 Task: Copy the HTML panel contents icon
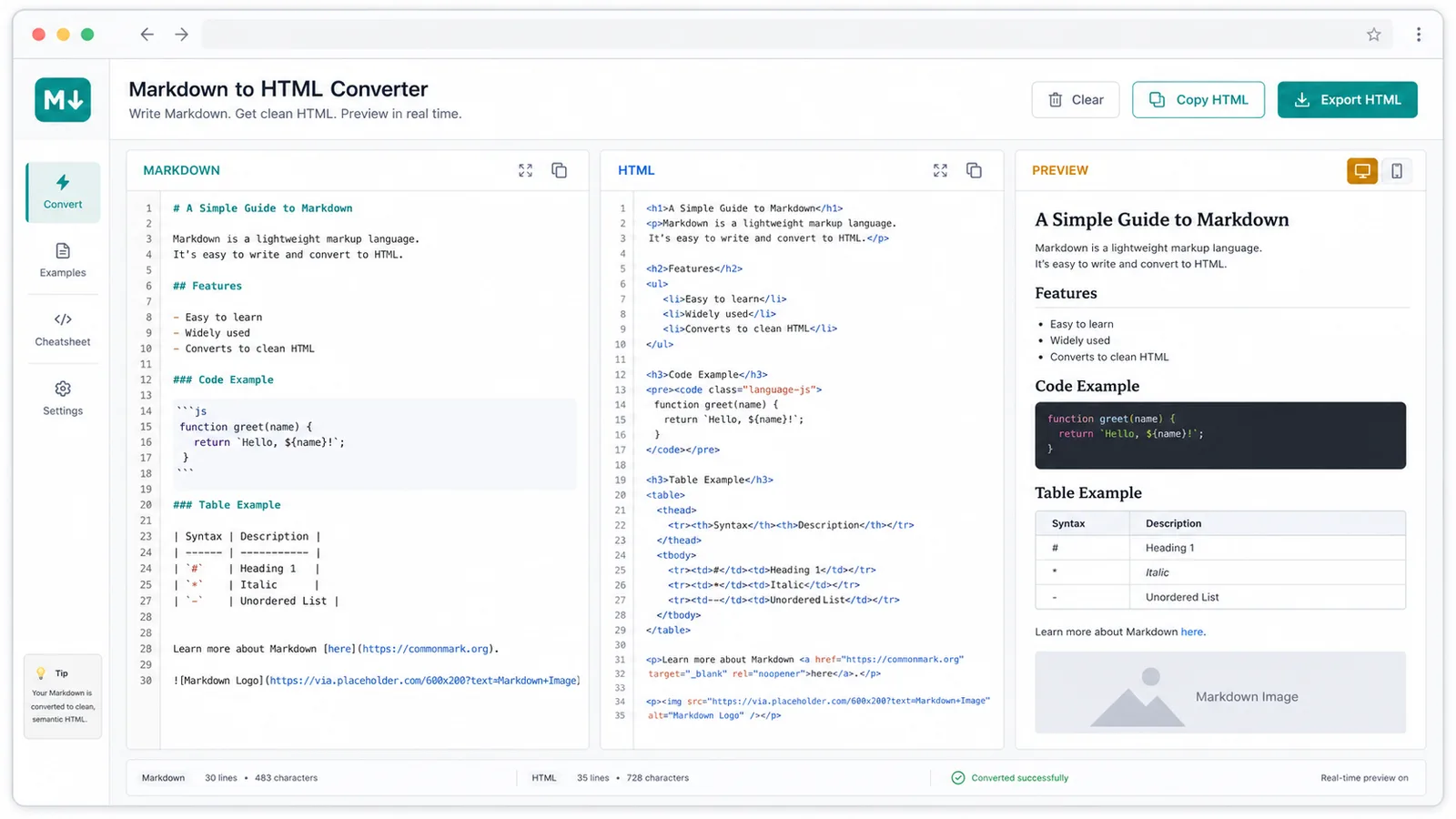click(975, 170)
